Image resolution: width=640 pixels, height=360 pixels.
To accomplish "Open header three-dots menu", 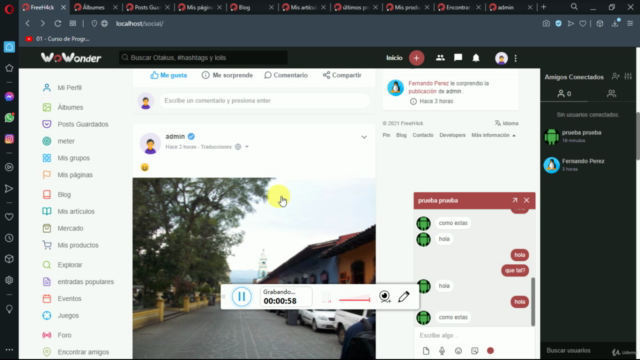I will point(516,58).
